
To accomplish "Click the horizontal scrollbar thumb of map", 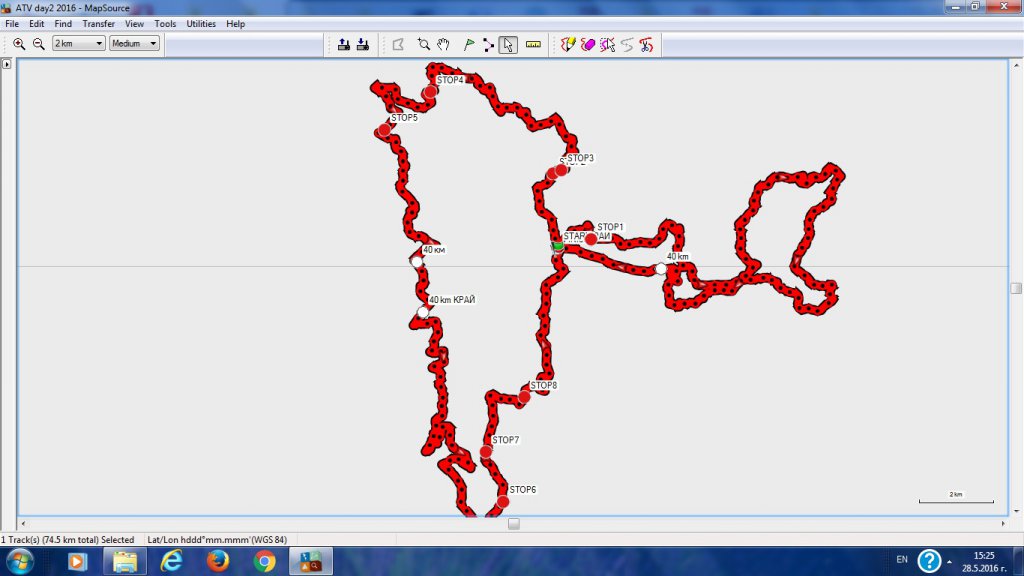I will point(514,524).
